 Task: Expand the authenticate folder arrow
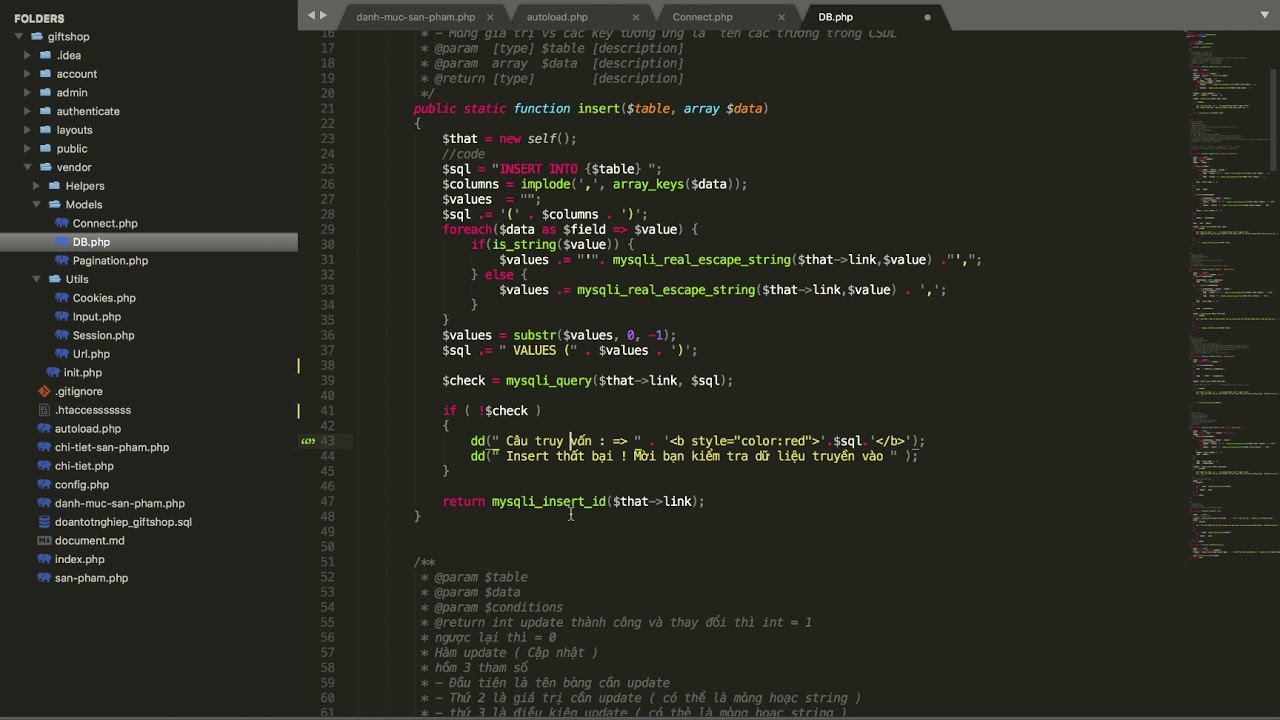27,112
